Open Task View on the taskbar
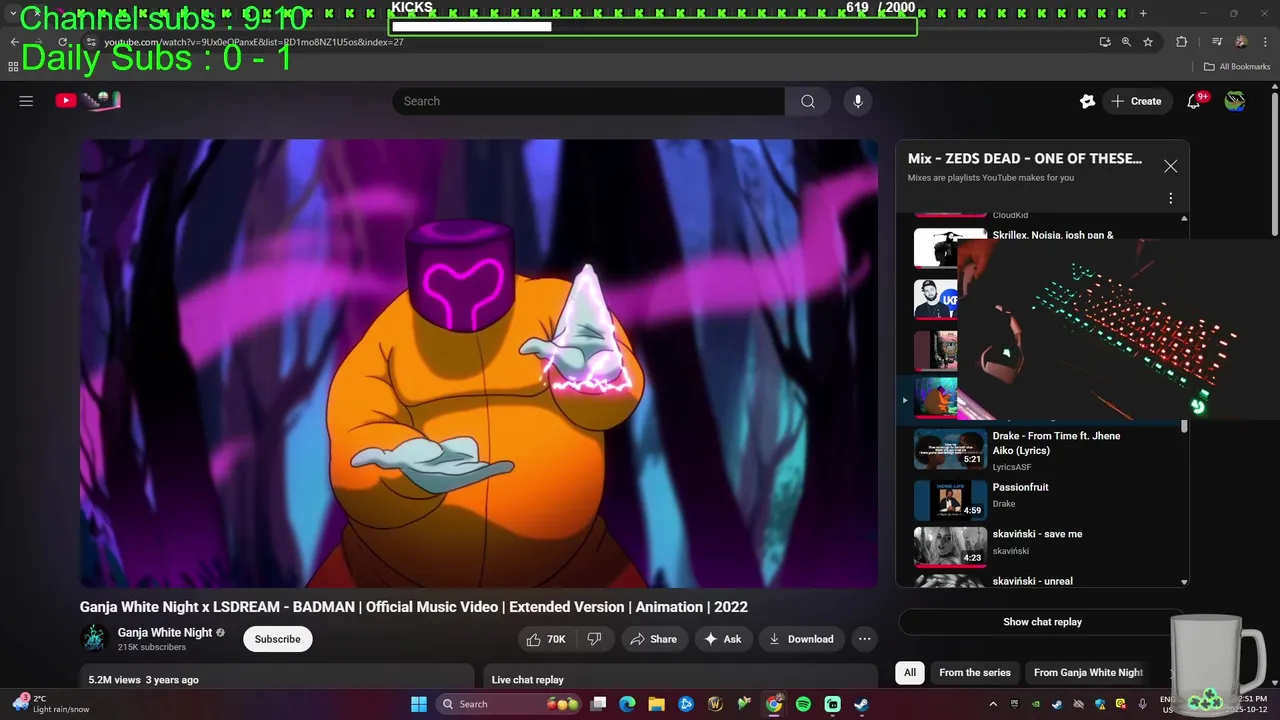Viewport: 1280px width, 720px height. pyautogui.click(x=598, y=704)
